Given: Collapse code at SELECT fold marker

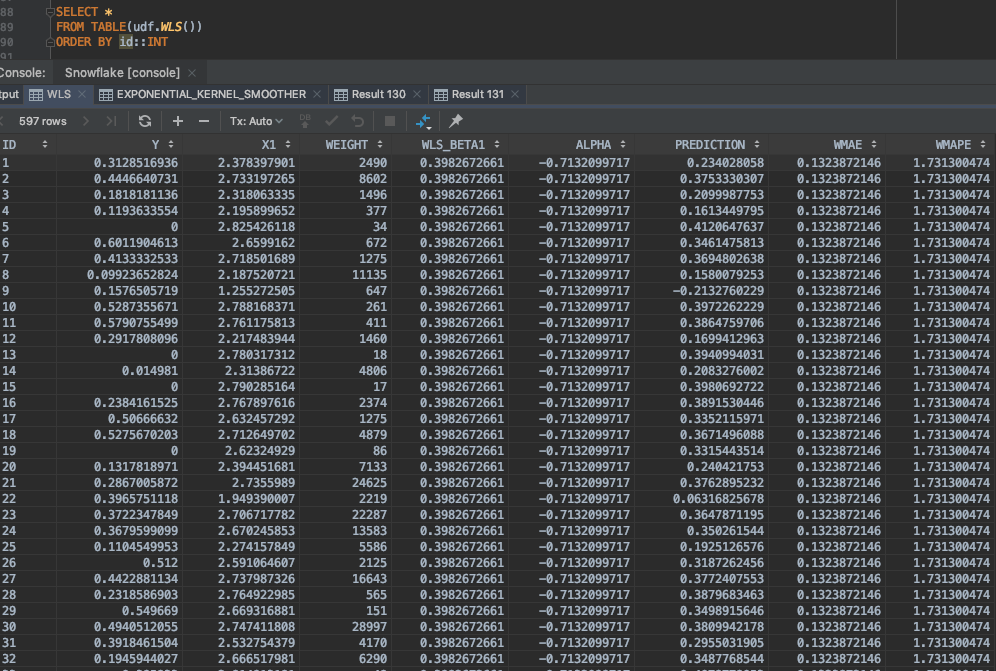Looking at the screenshot, I should tap(50, 12).
